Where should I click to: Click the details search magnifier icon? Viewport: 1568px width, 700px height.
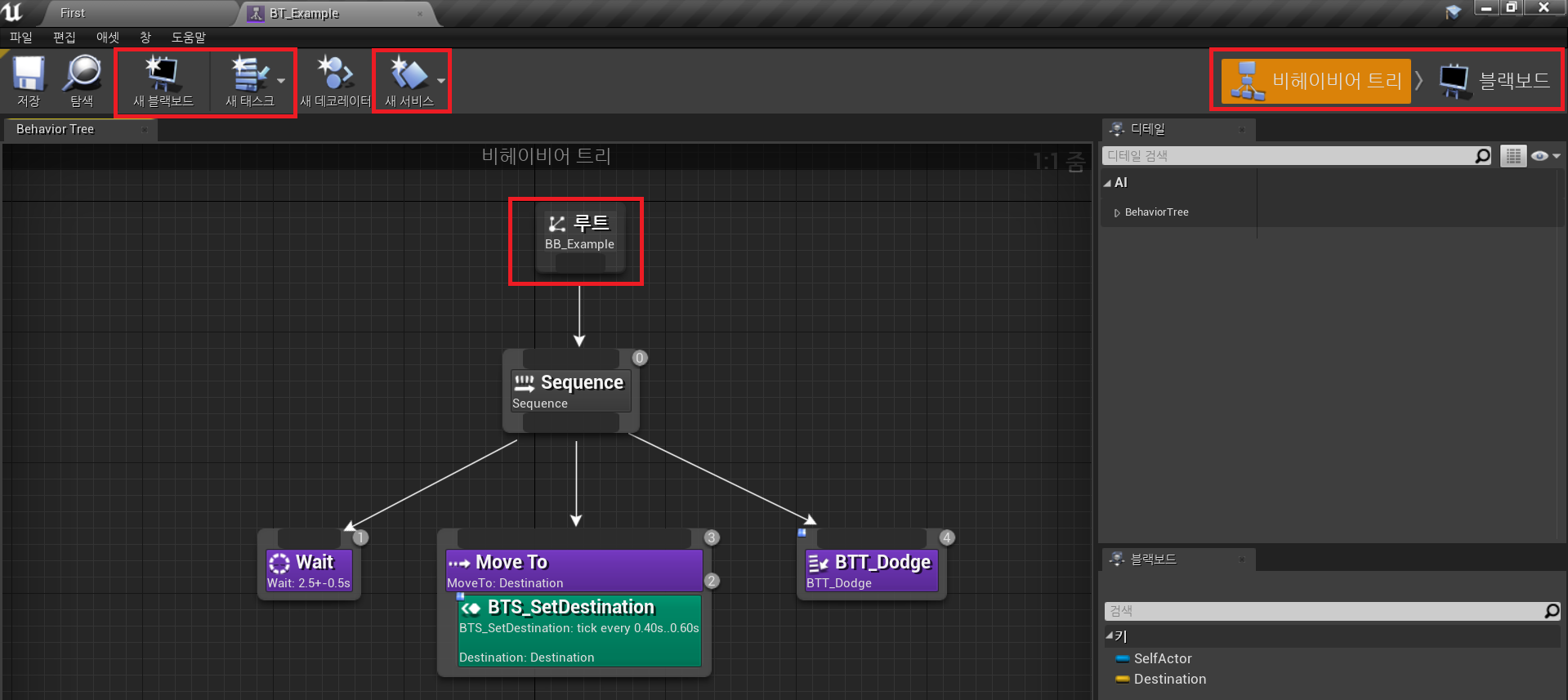coord(1483,156)
